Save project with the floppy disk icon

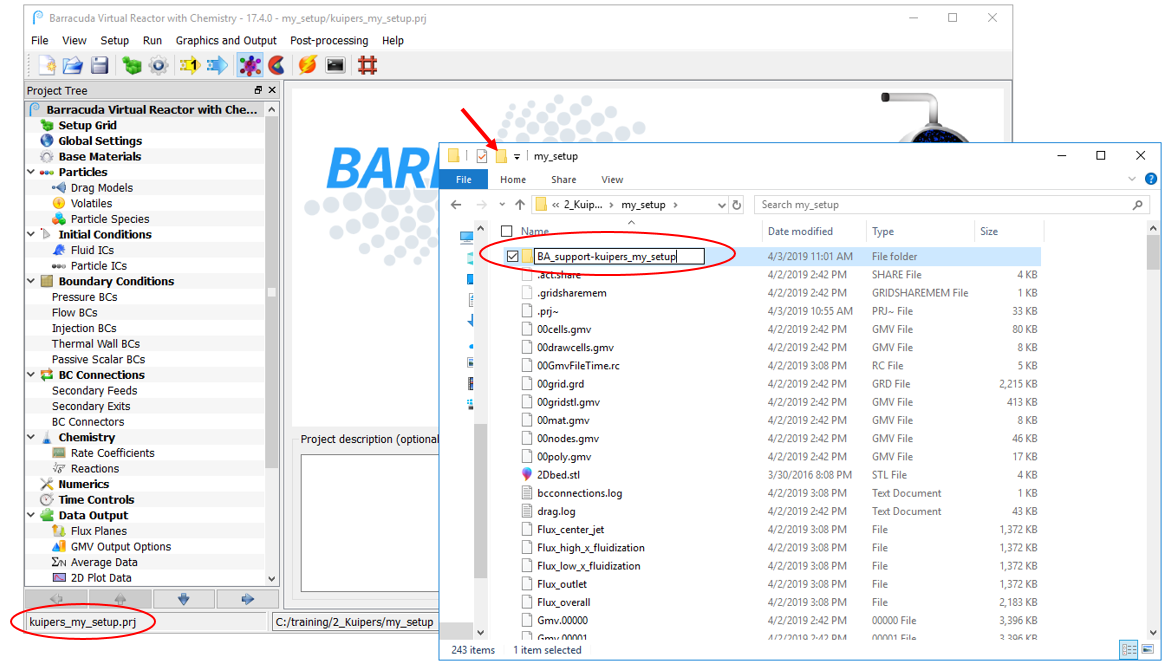[100, 66]
